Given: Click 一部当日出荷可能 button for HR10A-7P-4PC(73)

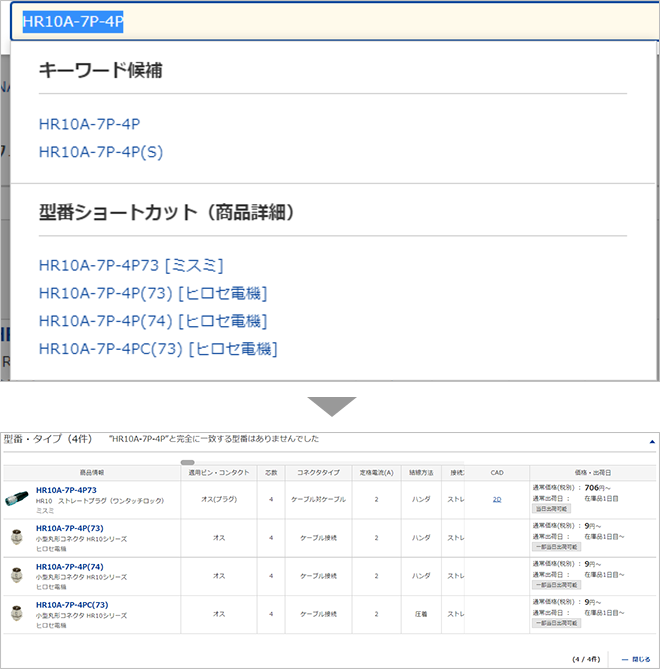Looking at the screenshot, I should pos(558,623).
